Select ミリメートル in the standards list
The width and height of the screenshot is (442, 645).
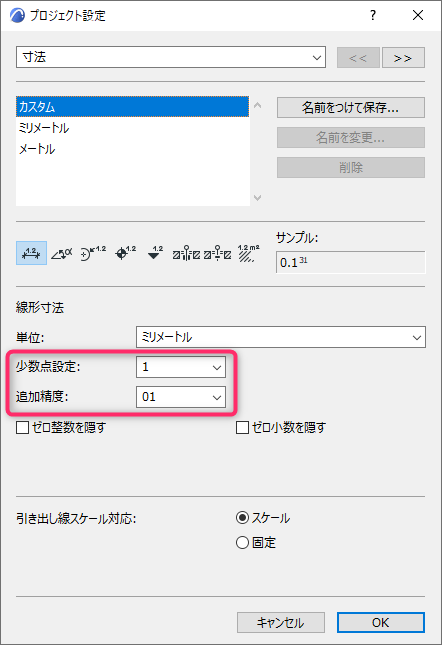[132, 128]
